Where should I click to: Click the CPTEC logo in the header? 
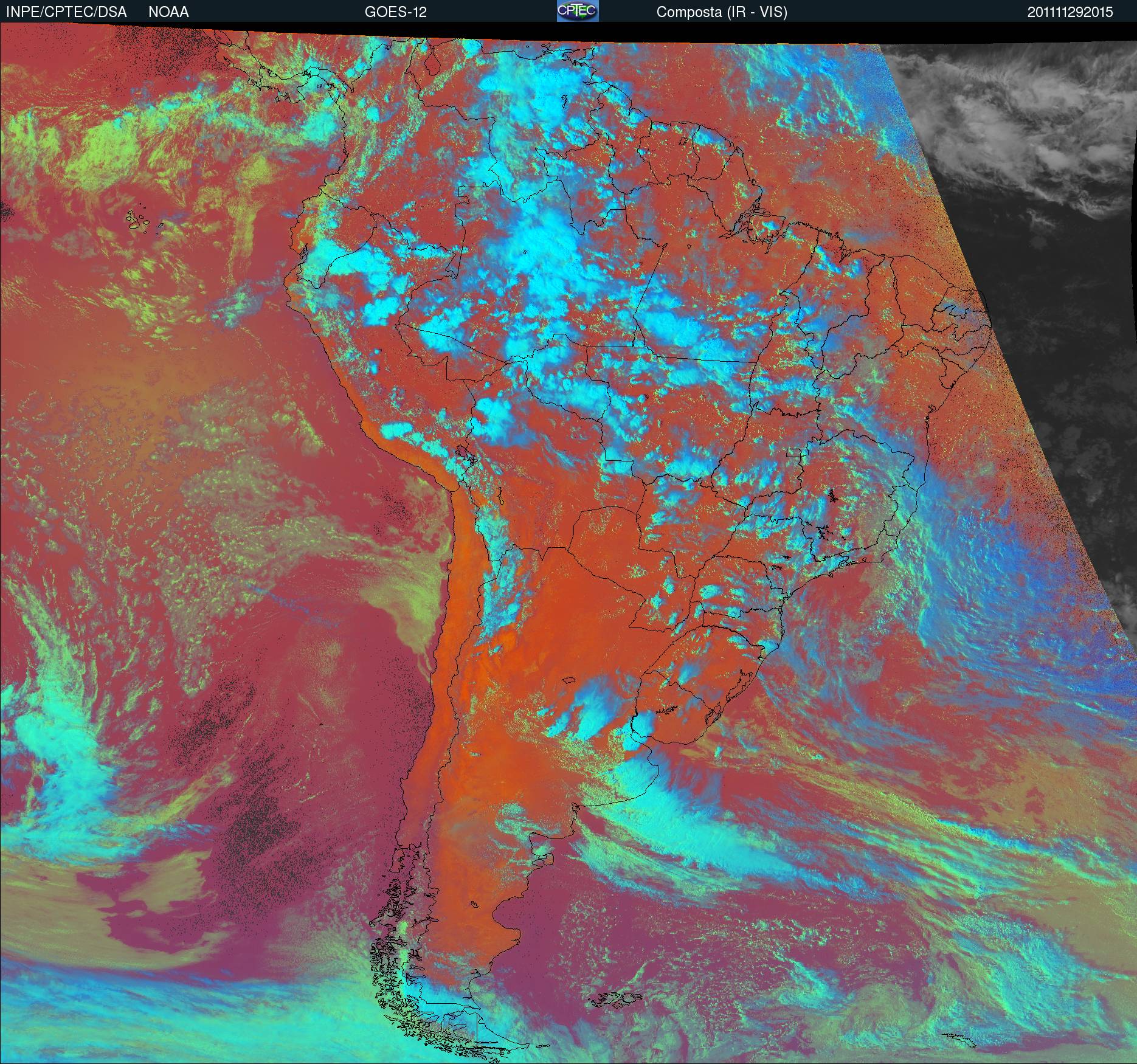coord(578,12)
